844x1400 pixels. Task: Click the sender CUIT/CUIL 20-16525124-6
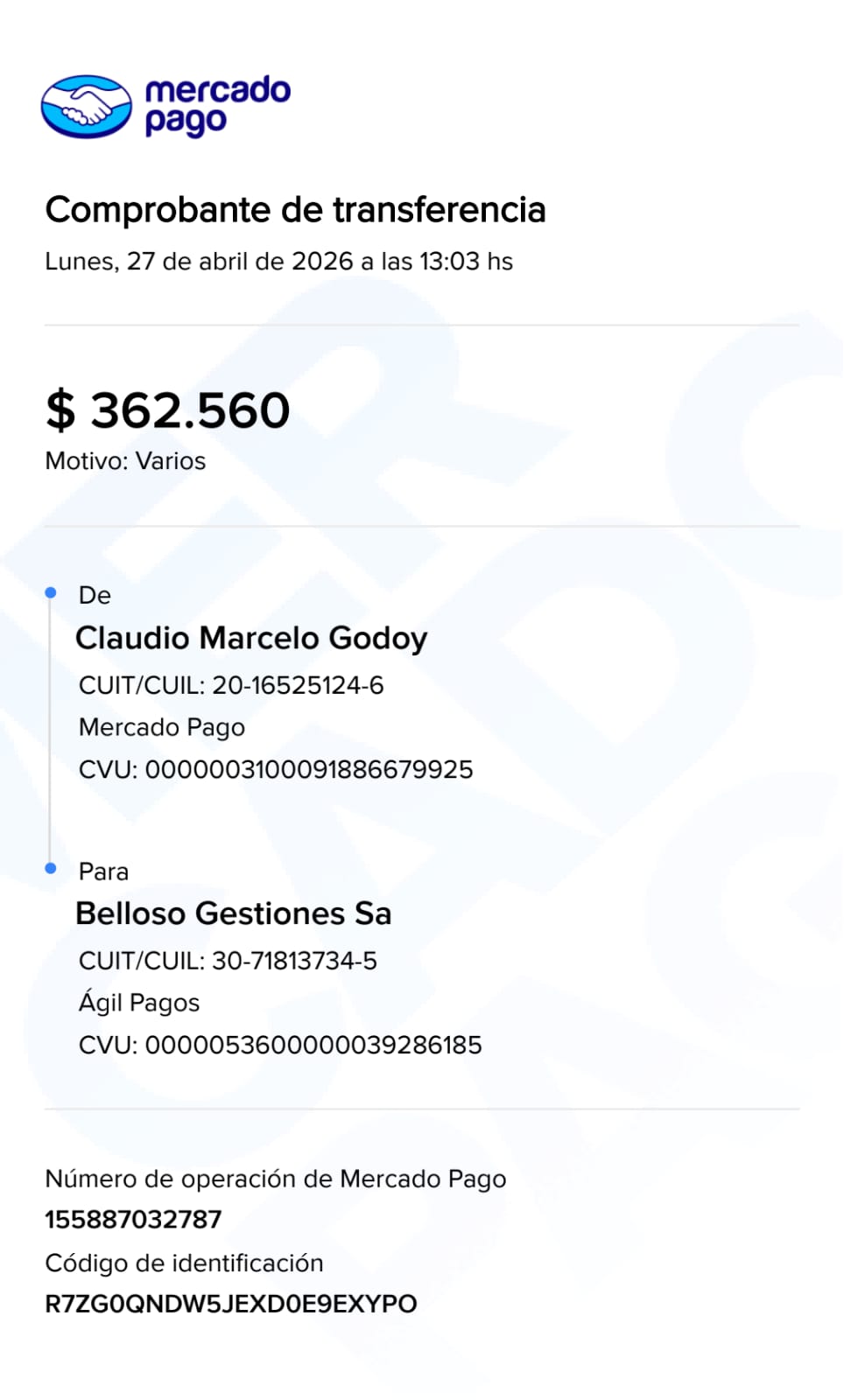(x=231, y=685)
